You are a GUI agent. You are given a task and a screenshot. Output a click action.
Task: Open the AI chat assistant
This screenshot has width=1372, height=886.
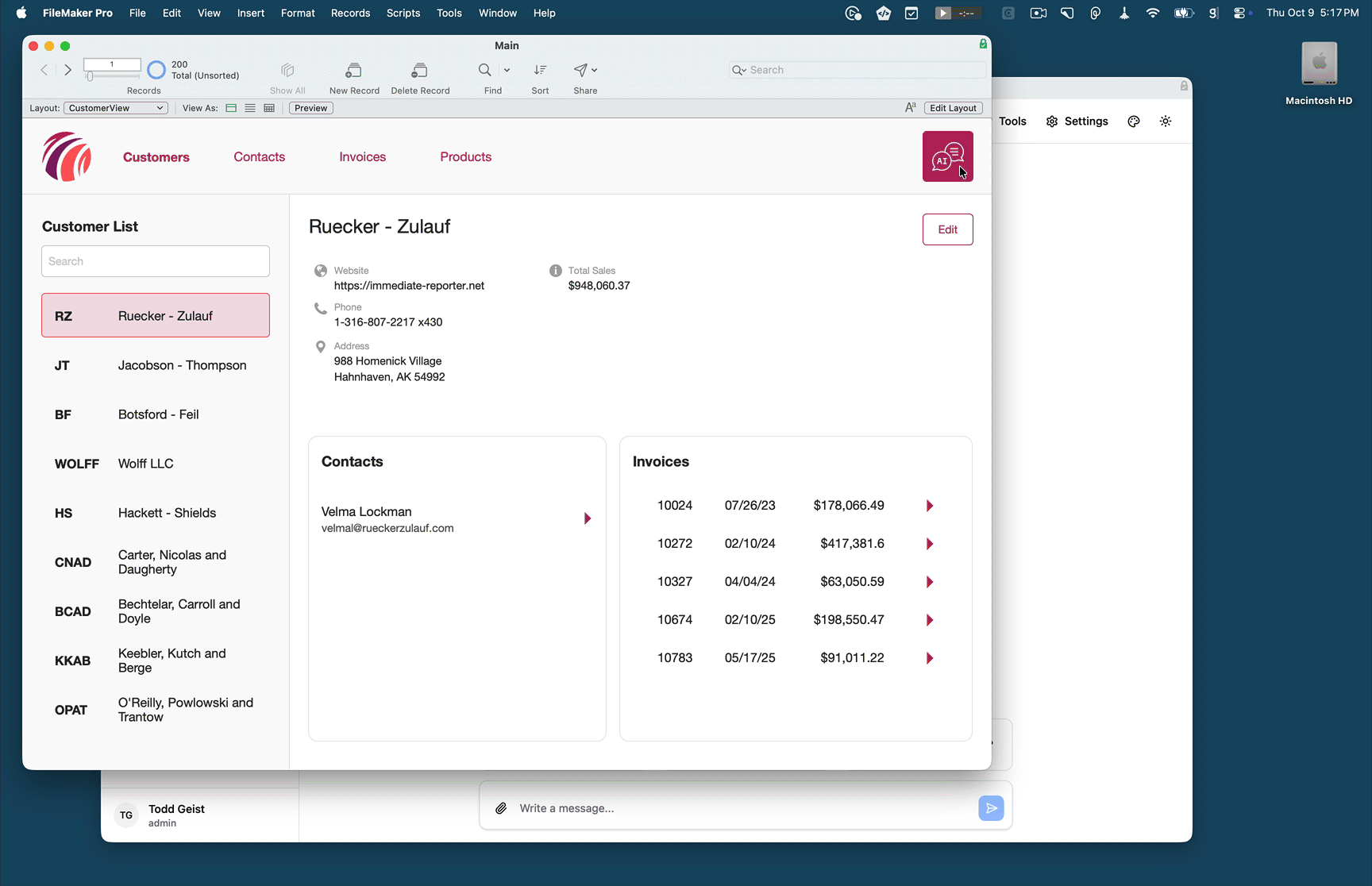click(x=947, y=156)
